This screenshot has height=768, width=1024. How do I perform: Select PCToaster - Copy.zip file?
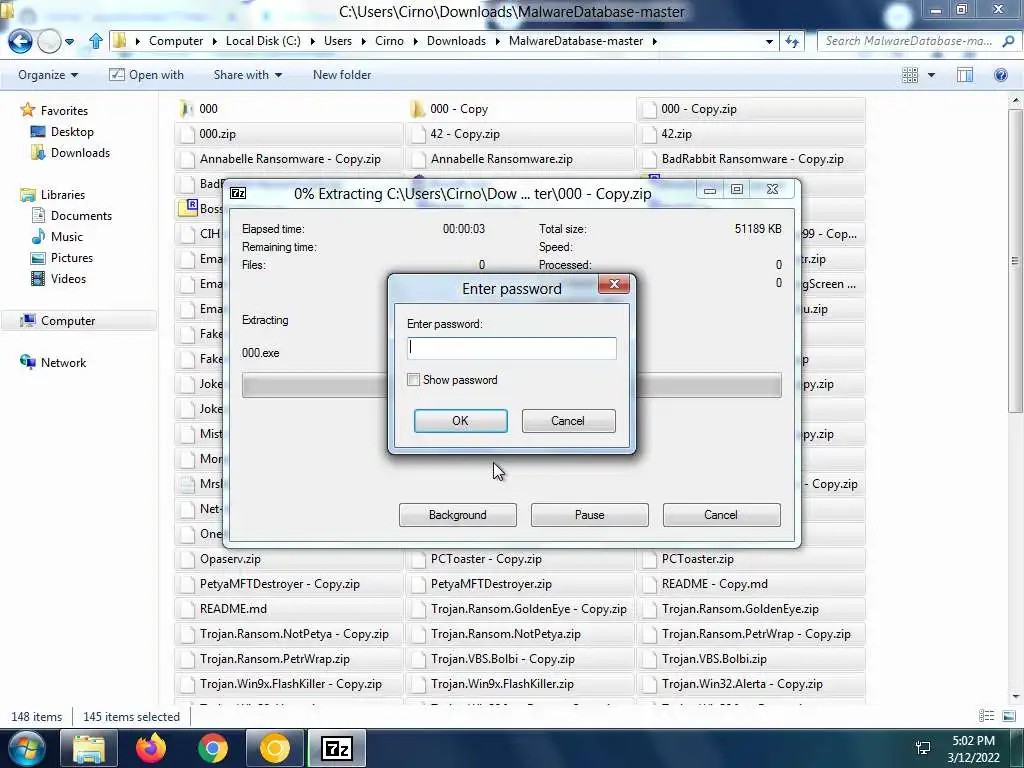pos(520,559)
